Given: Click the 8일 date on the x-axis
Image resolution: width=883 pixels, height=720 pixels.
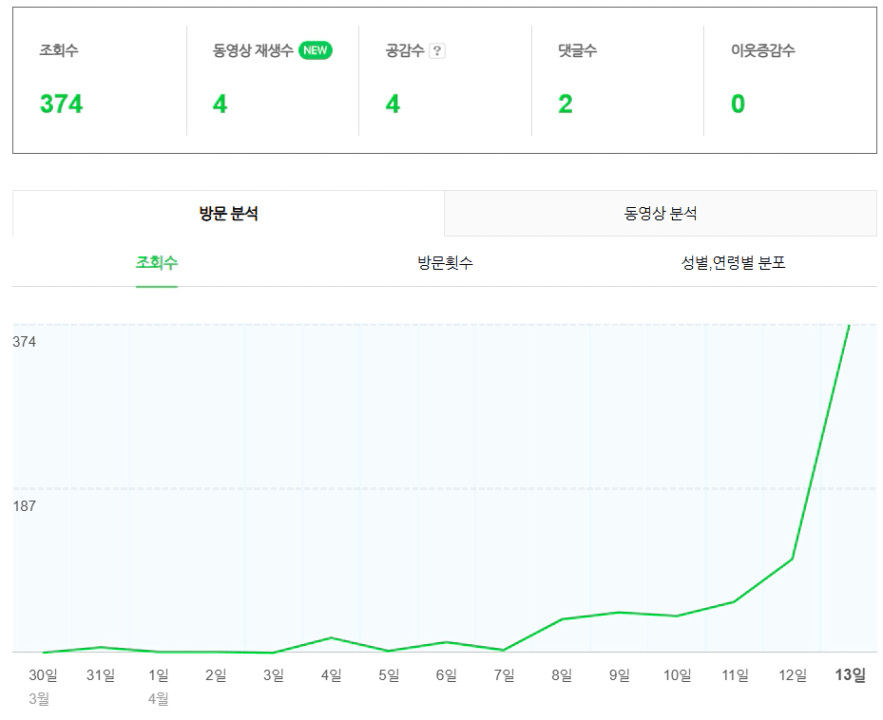Looking at the screenshot, I should click(562, 676).
